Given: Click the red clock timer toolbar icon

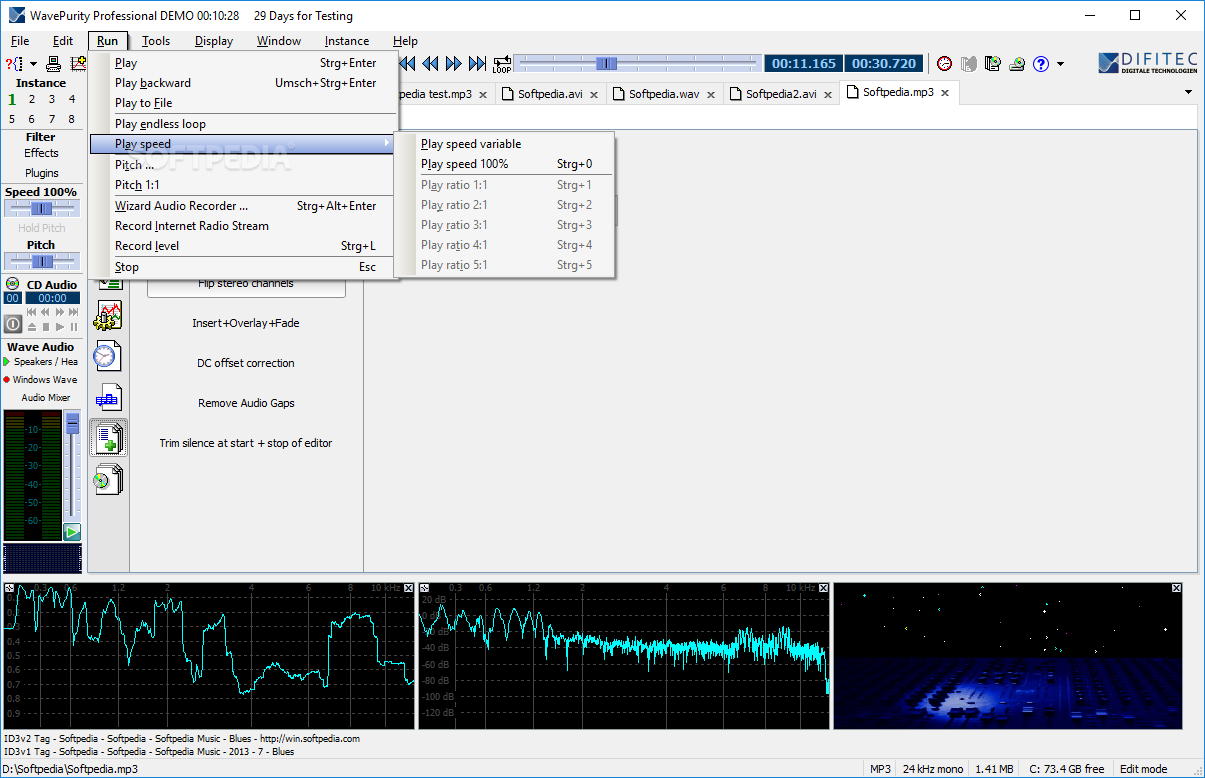Looking at the screenshot, I should [944, 63].
